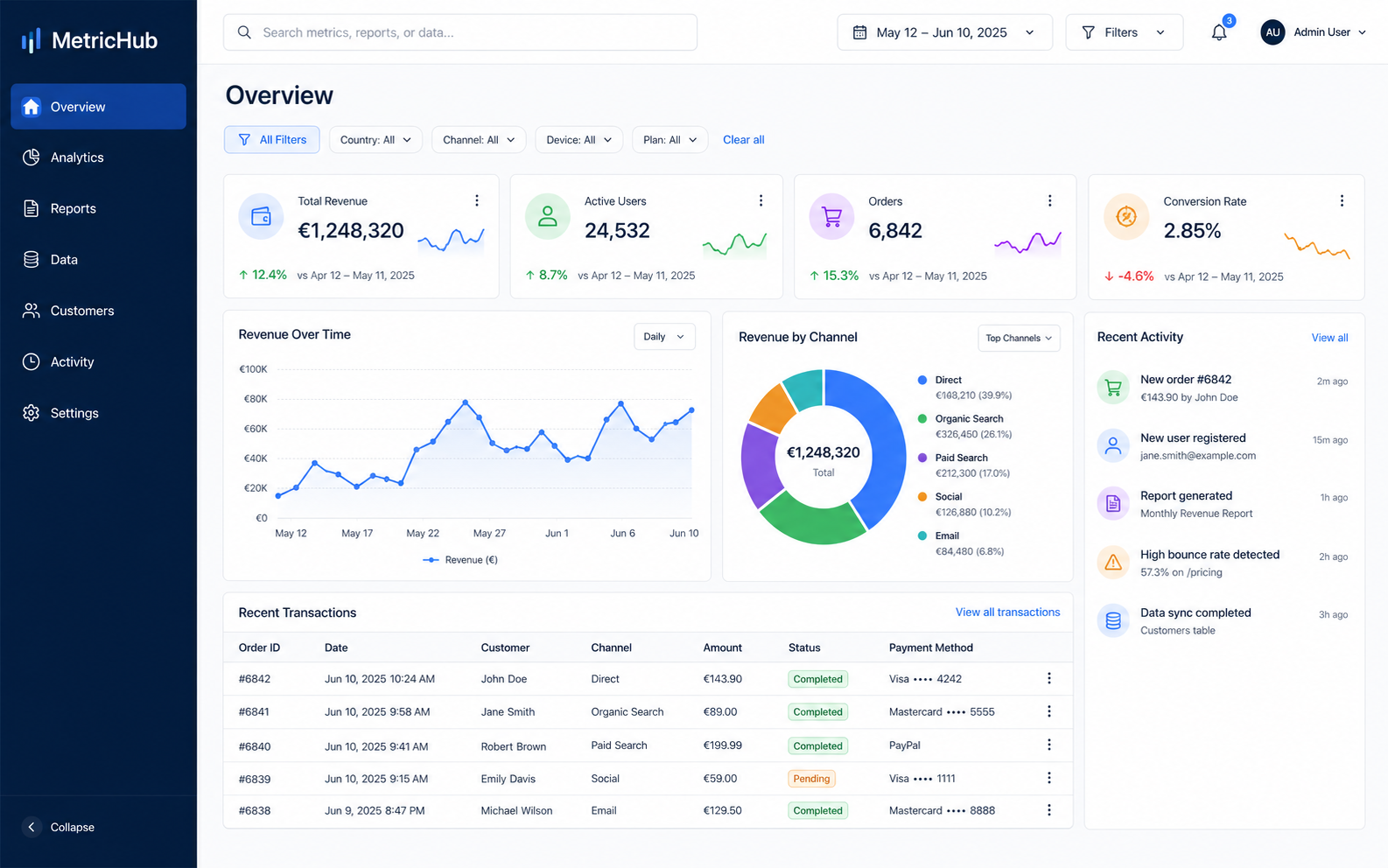Collapse the sidebar
This screenshot has width=1388, height=868.
click(59, 827)
